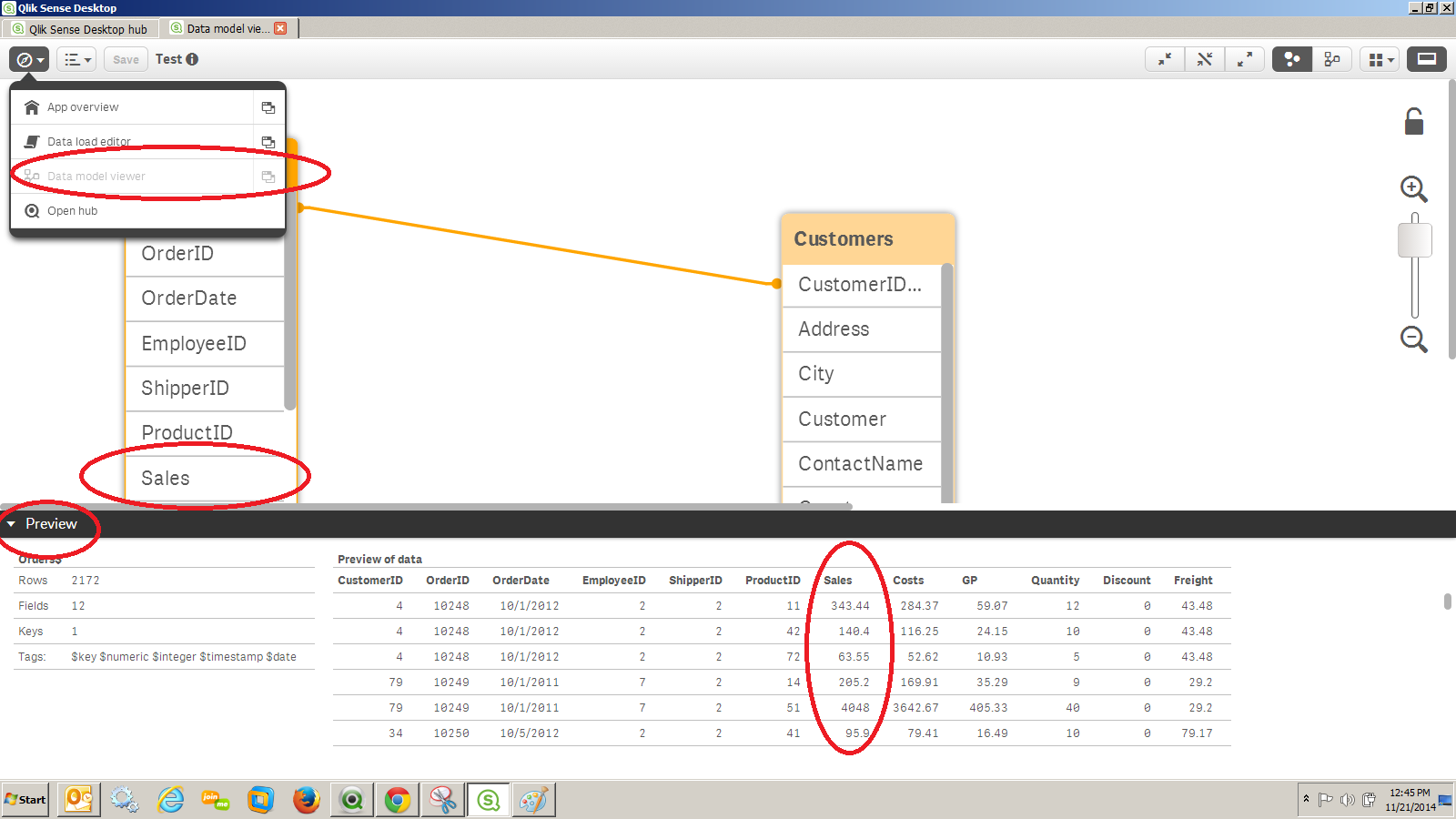Click the Sales value 343.44
1456x819 pixels.
(x=850, y=606)
